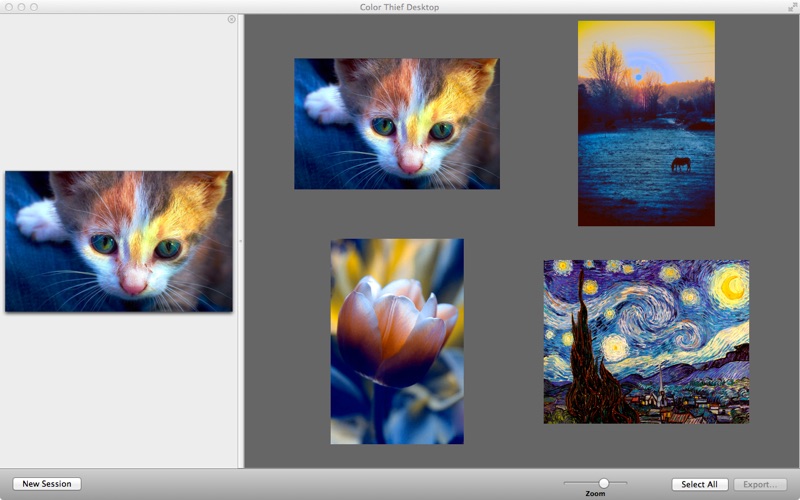
Task: Click the New Session button
Action: click(47, 484)
